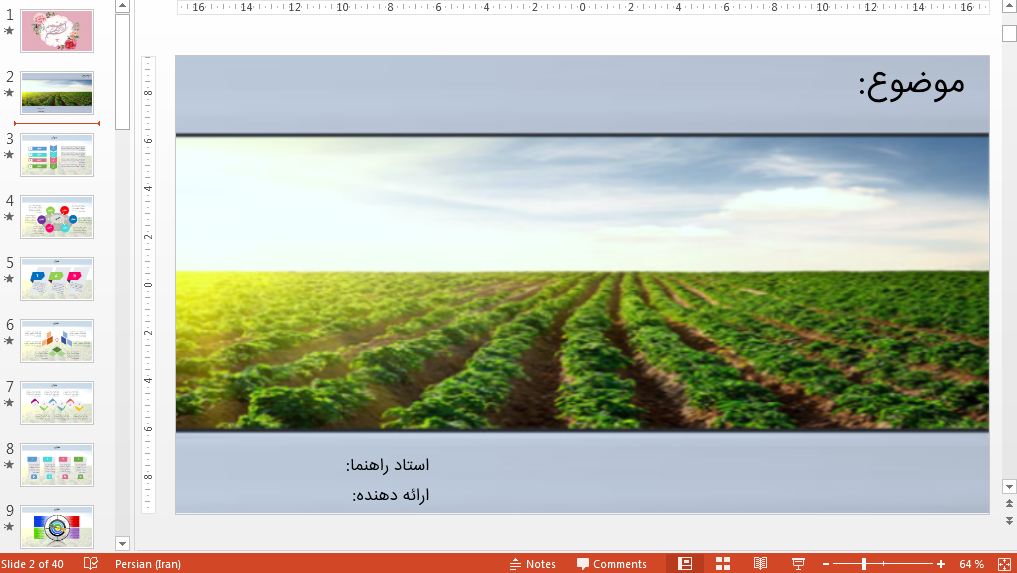
Task: Click the zoom out minus button
Action: pos(826,565)
